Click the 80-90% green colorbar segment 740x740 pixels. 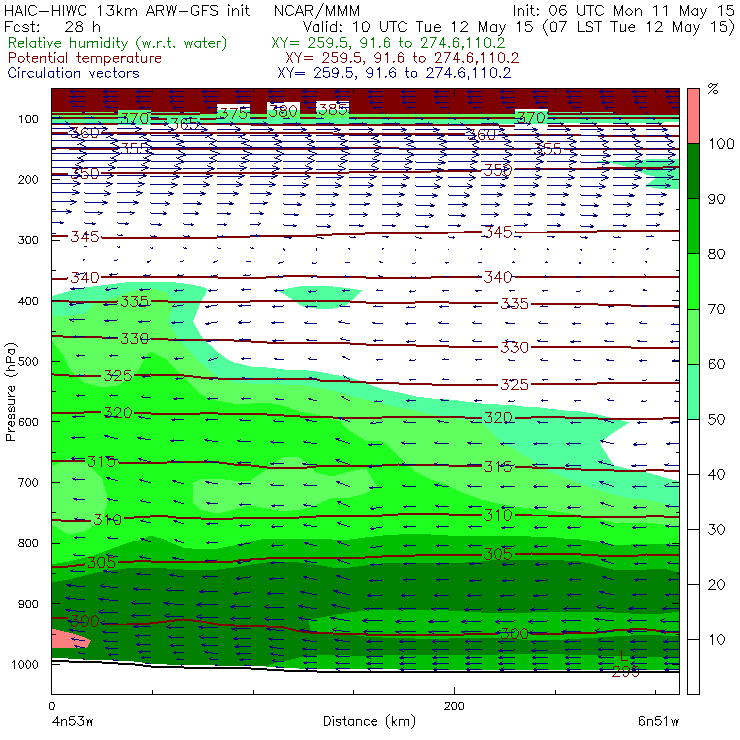coord(693,226)
